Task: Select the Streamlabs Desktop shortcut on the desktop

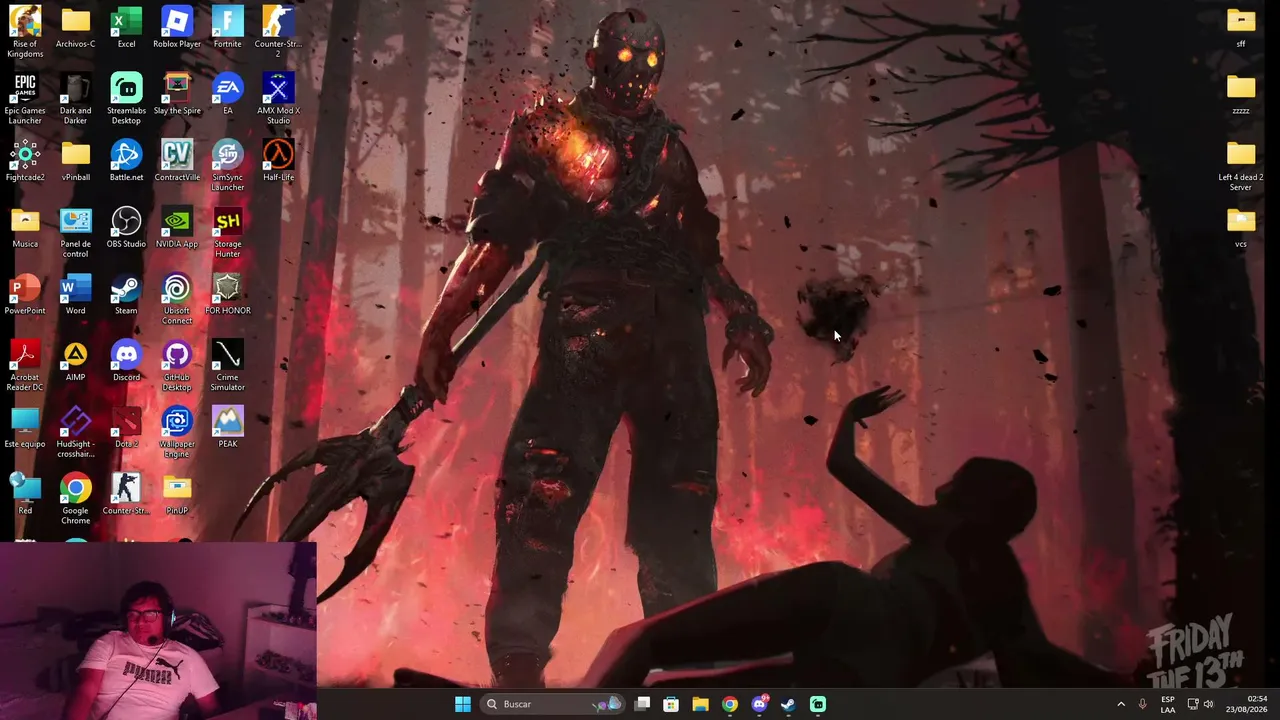Action: click(126, 98)
